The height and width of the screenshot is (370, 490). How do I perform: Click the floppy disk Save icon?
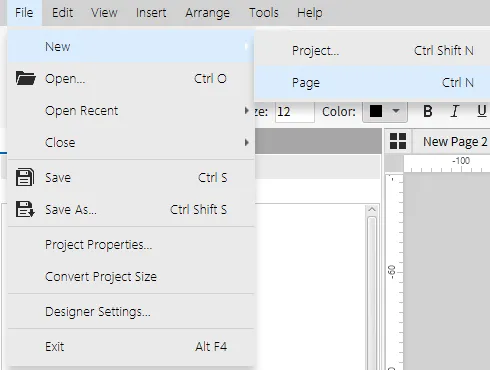[25, 177]
